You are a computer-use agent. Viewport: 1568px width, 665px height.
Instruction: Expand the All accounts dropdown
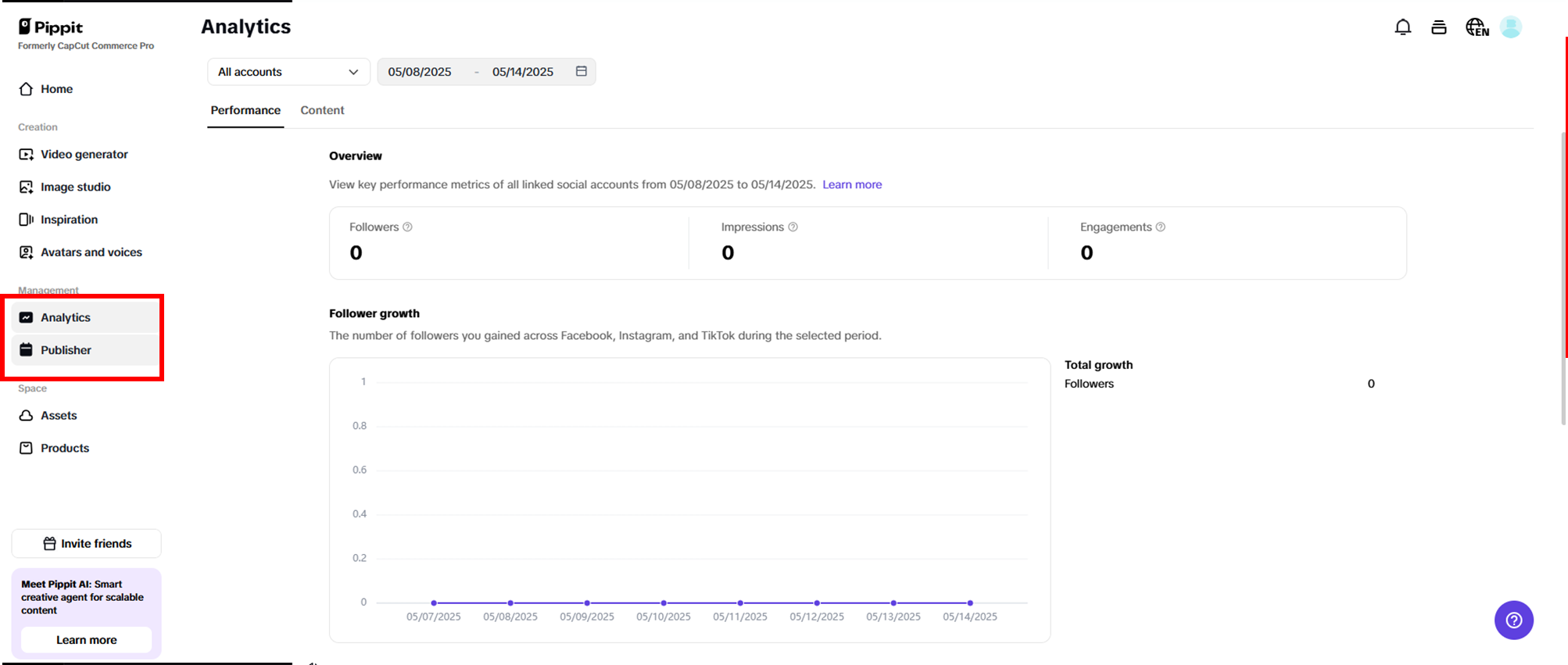coord(288,72)
